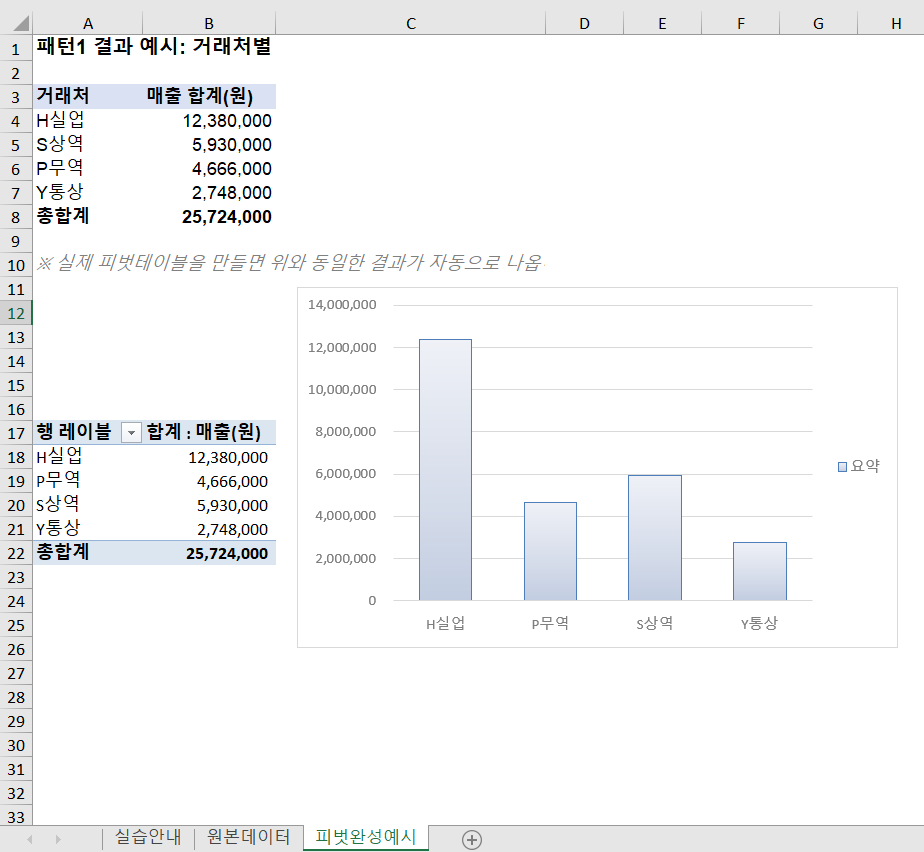Select row 17 header

click(16, 434)
